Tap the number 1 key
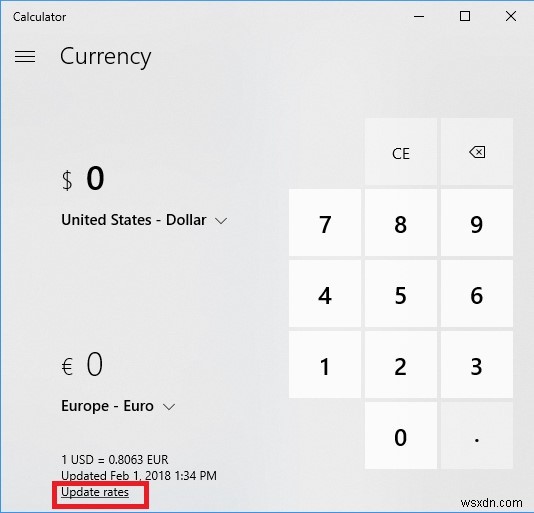 pyautogui.click(x=325, y=364)
